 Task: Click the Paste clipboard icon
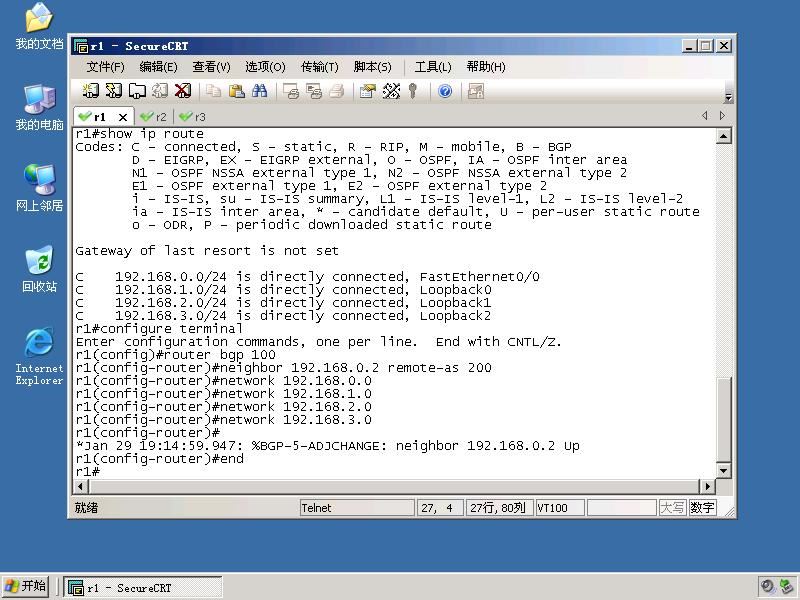pos(236,91)
